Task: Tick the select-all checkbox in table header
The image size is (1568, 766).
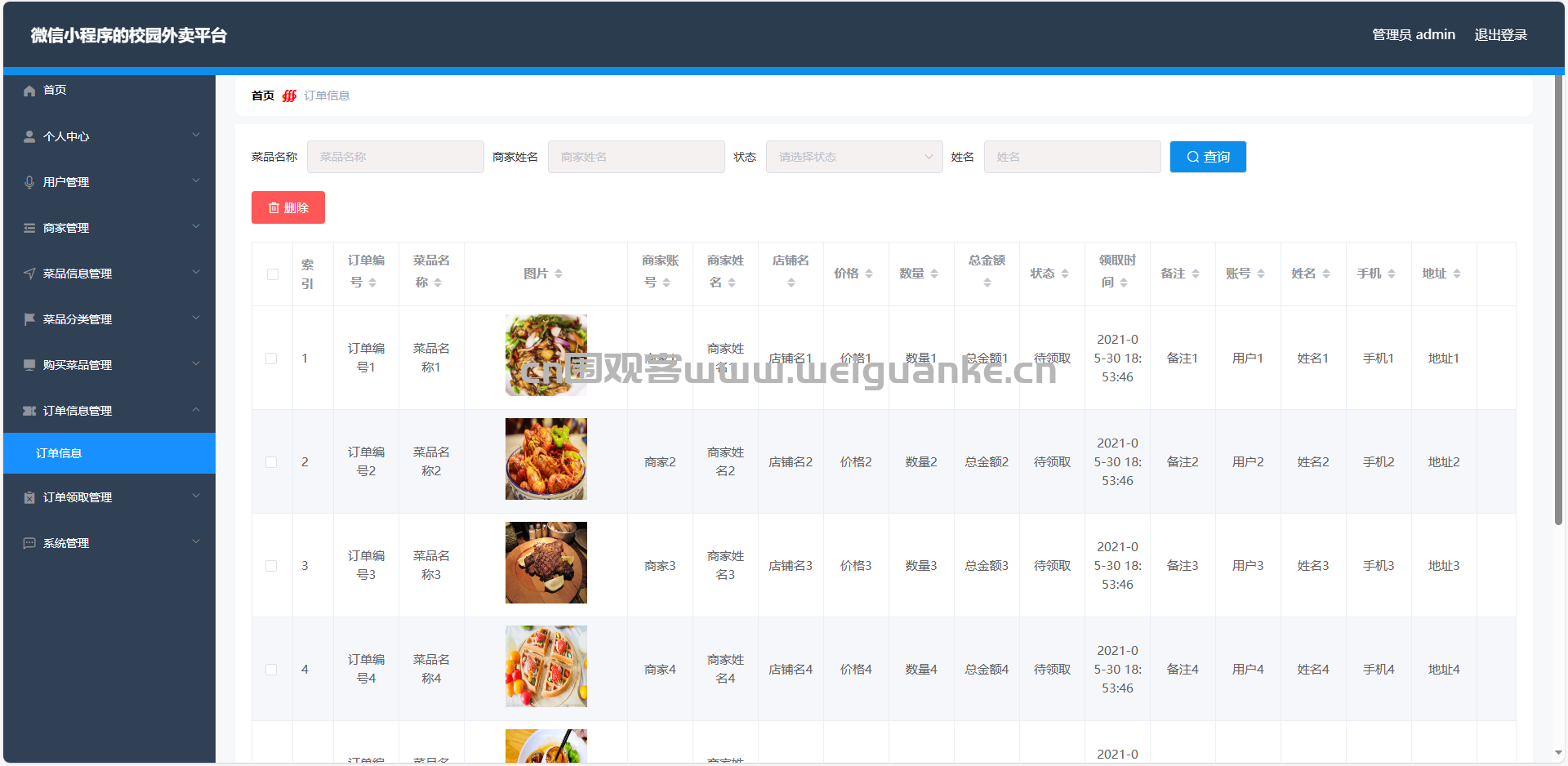Action: (x=273, y=274)
